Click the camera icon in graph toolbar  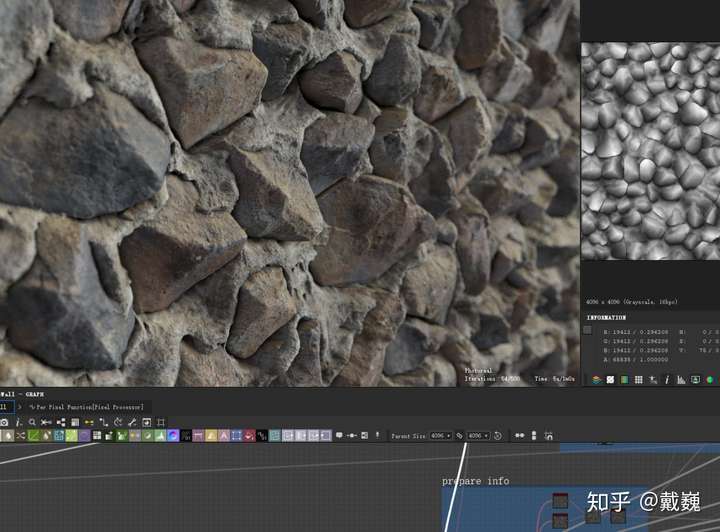tap(5, 422)
